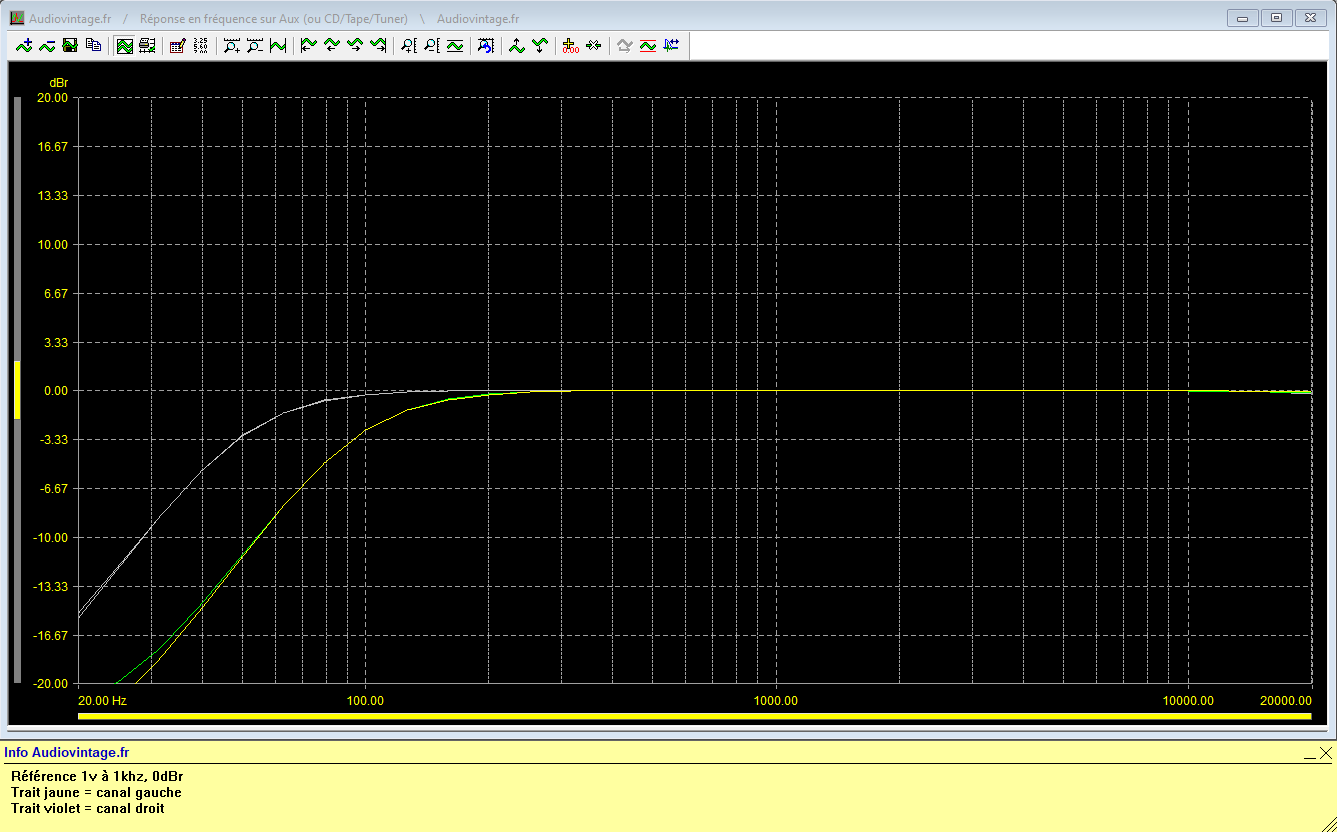The width and height of the screenshot is (1337, 832).
Task: Click the 'Info Audiovintage.fr' panel title
Action: click(67, 752)
